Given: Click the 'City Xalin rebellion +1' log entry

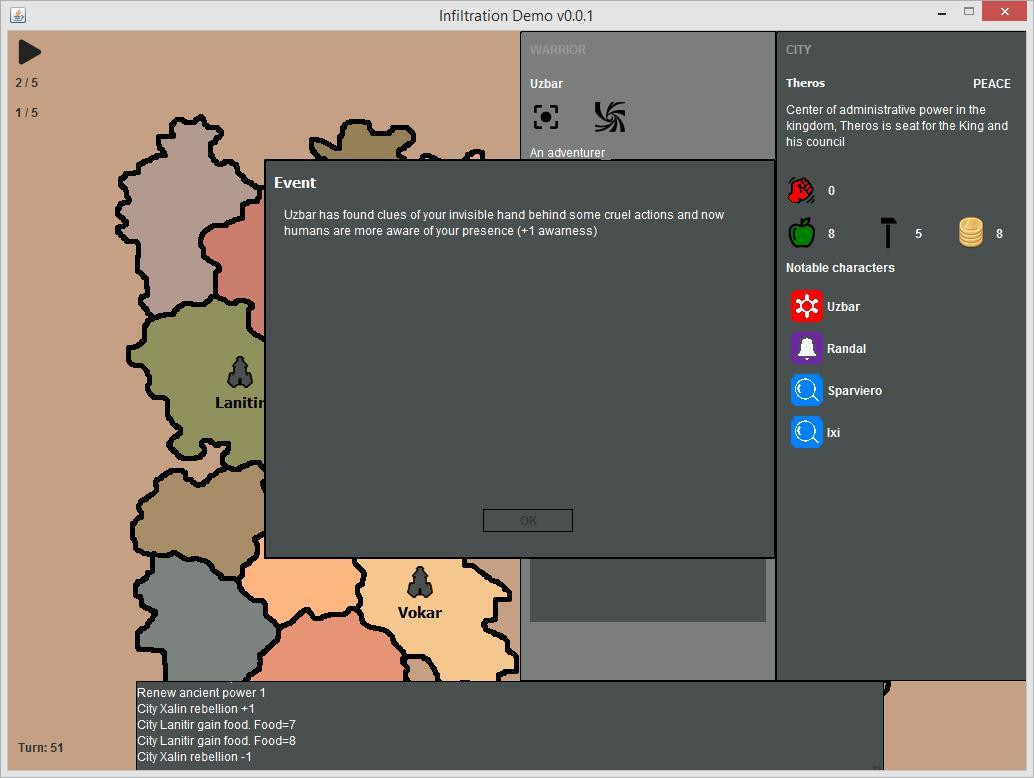Looking at the screenshot, I should click(196, 709).
